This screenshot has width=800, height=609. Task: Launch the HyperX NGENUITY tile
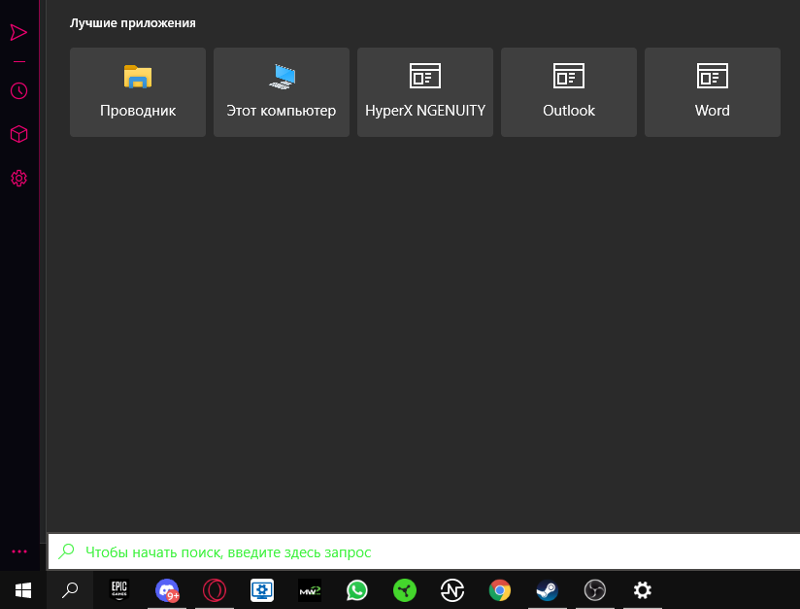(x=425, y=92)
